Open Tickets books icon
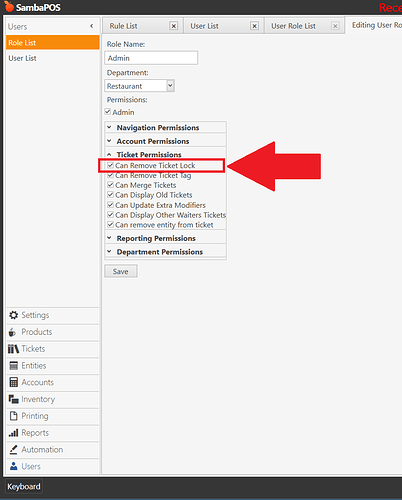 (x=13, y=349)
